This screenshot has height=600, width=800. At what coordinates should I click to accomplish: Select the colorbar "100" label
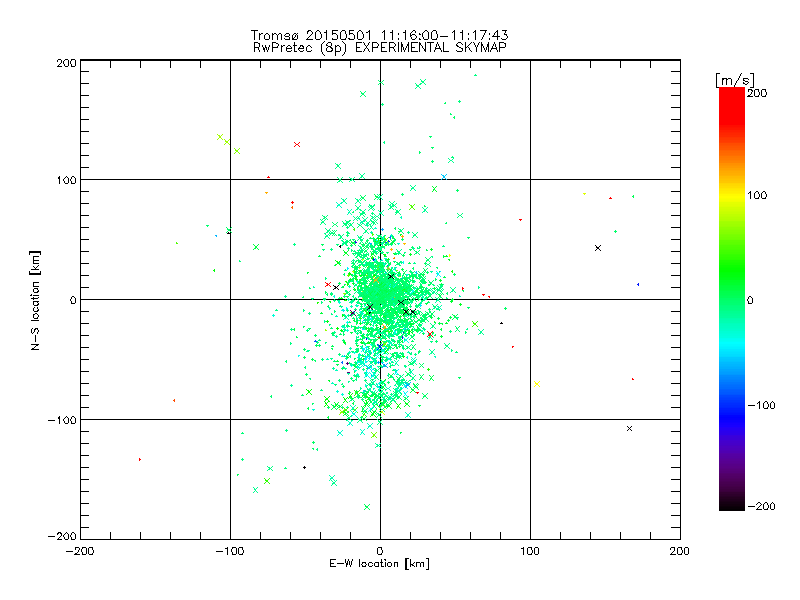757,195
